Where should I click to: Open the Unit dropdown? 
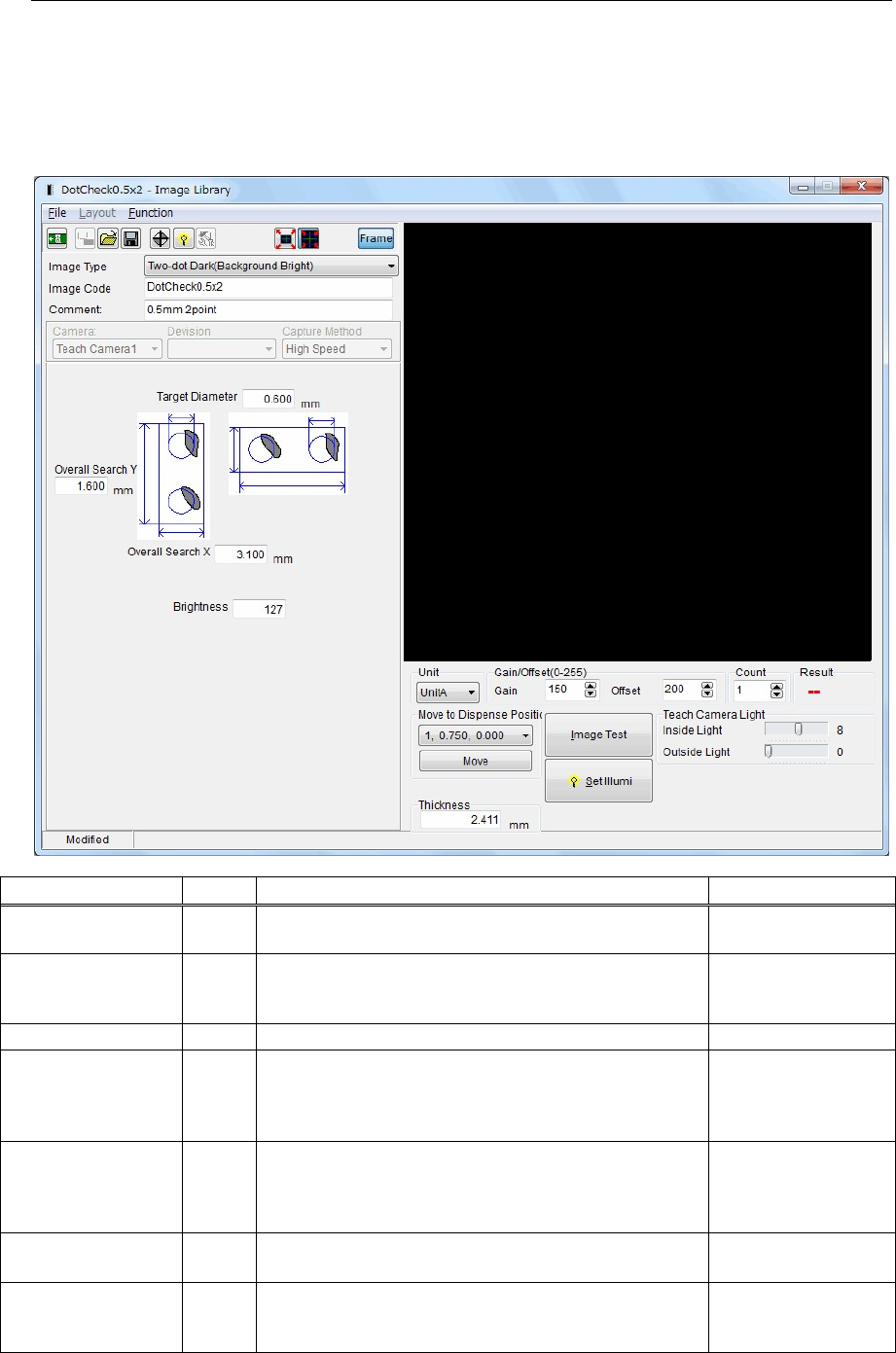(x=448, y=692)
